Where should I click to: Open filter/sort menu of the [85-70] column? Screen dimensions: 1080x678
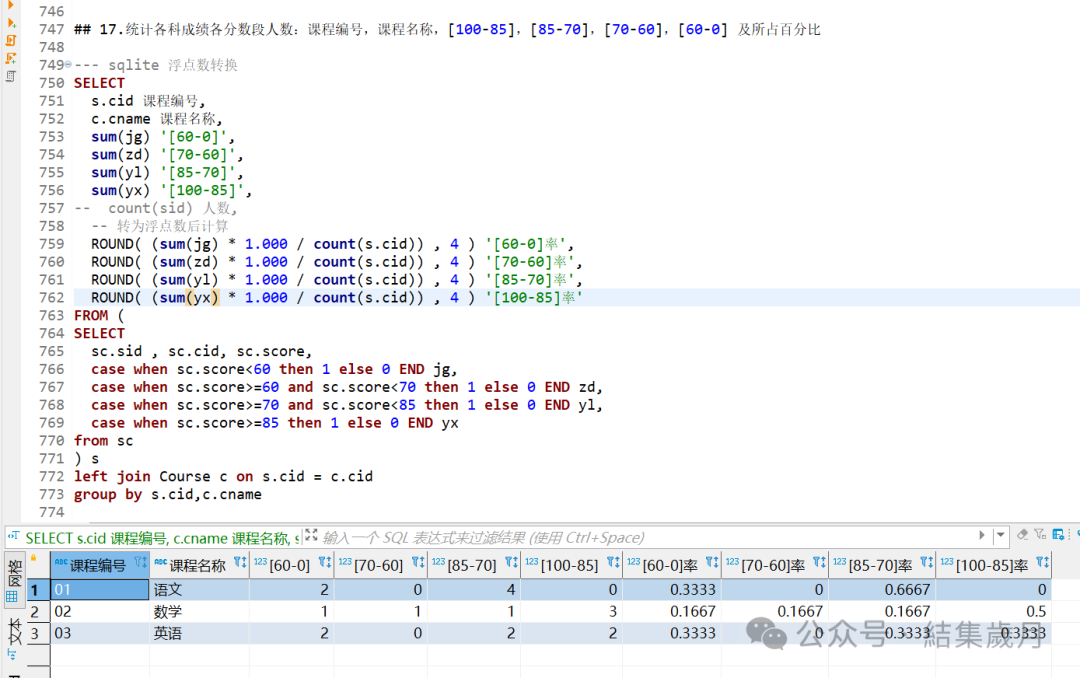pyautogui.click(x=511, y=563)
